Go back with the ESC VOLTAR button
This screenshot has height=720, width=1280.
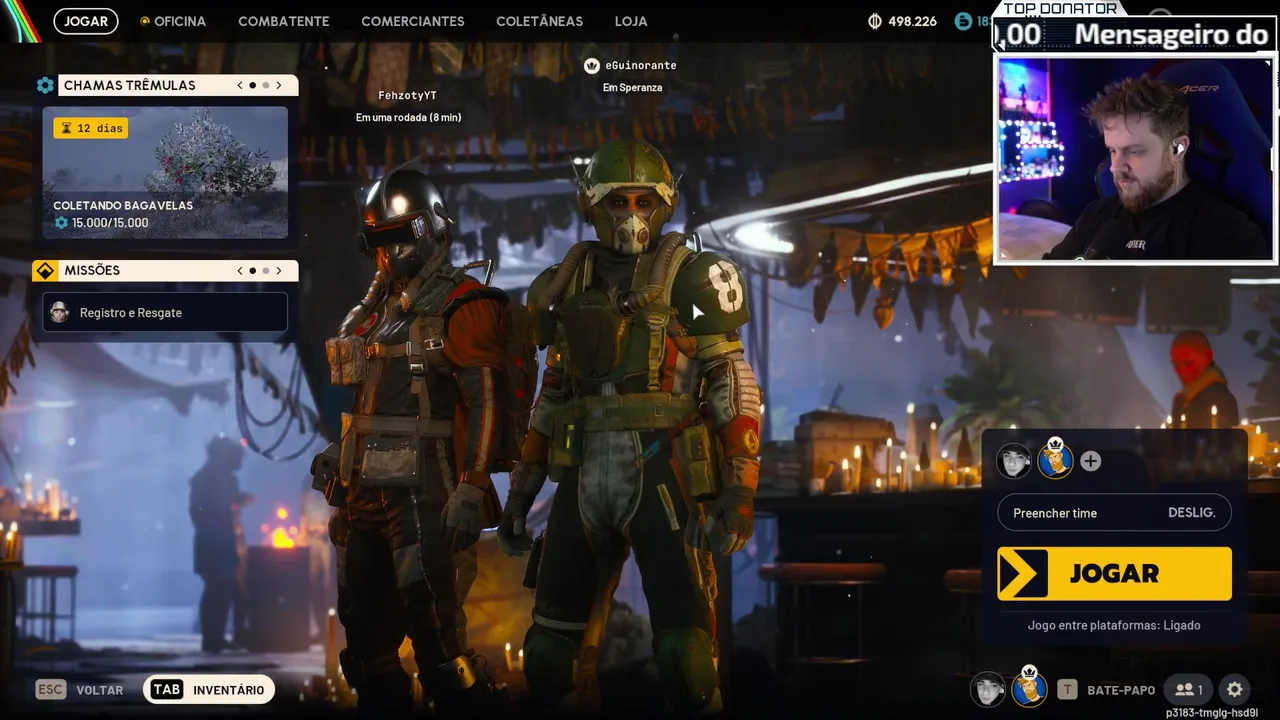click(80, 689)
